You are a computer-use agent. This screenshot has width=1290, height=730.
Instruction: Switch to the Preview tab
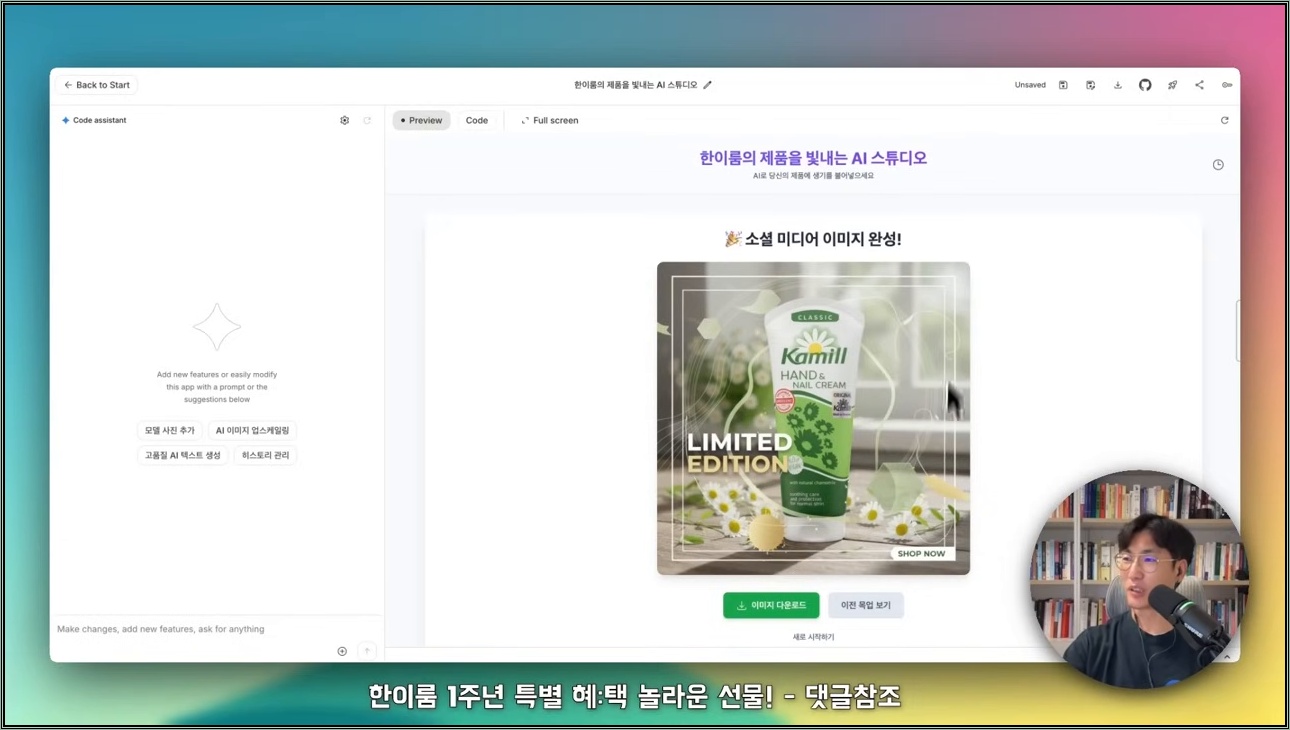point(421,120)
